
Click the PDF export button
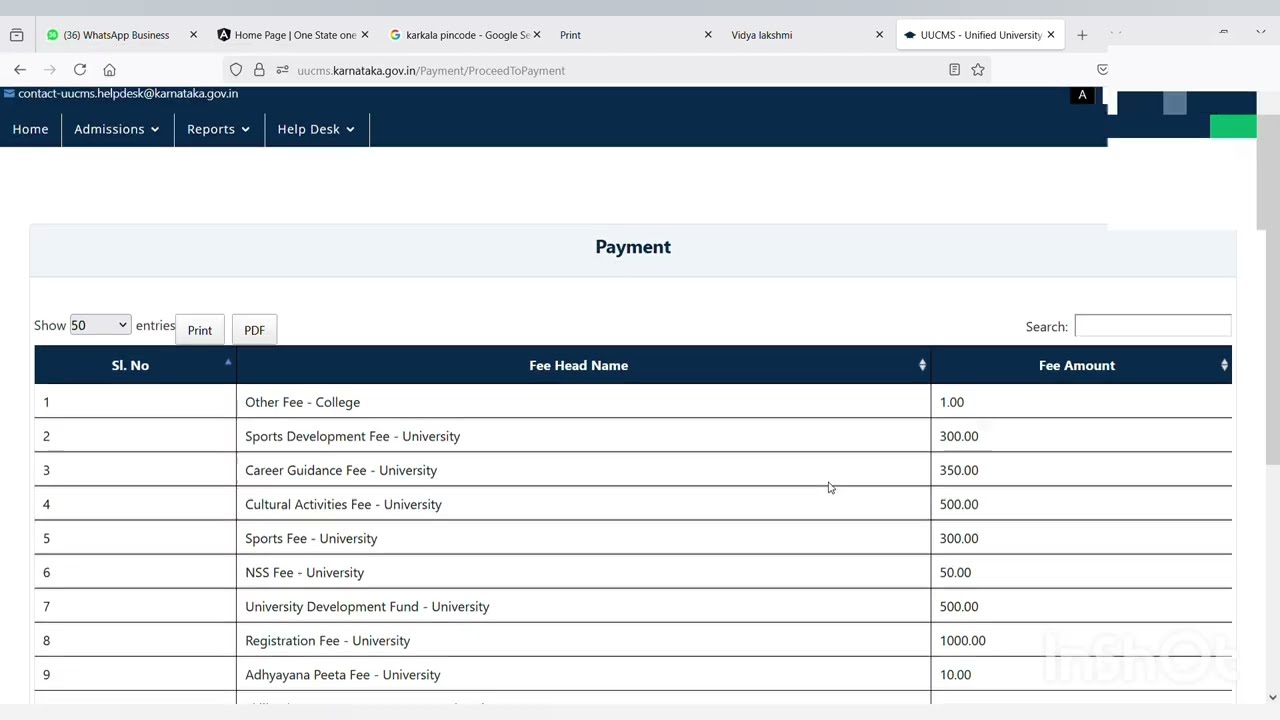click(x=254, y=330)
